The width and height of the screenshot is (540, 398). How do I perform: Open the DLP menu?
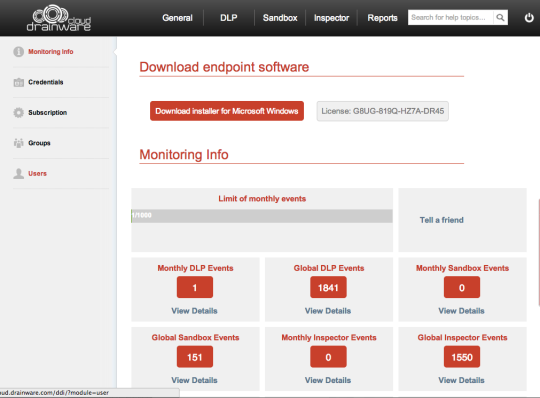229,18
